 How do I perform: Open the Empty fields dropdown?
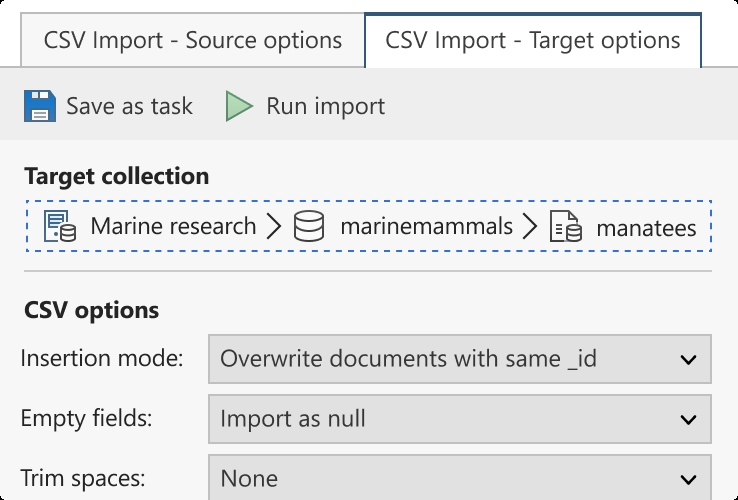point(459,419)
